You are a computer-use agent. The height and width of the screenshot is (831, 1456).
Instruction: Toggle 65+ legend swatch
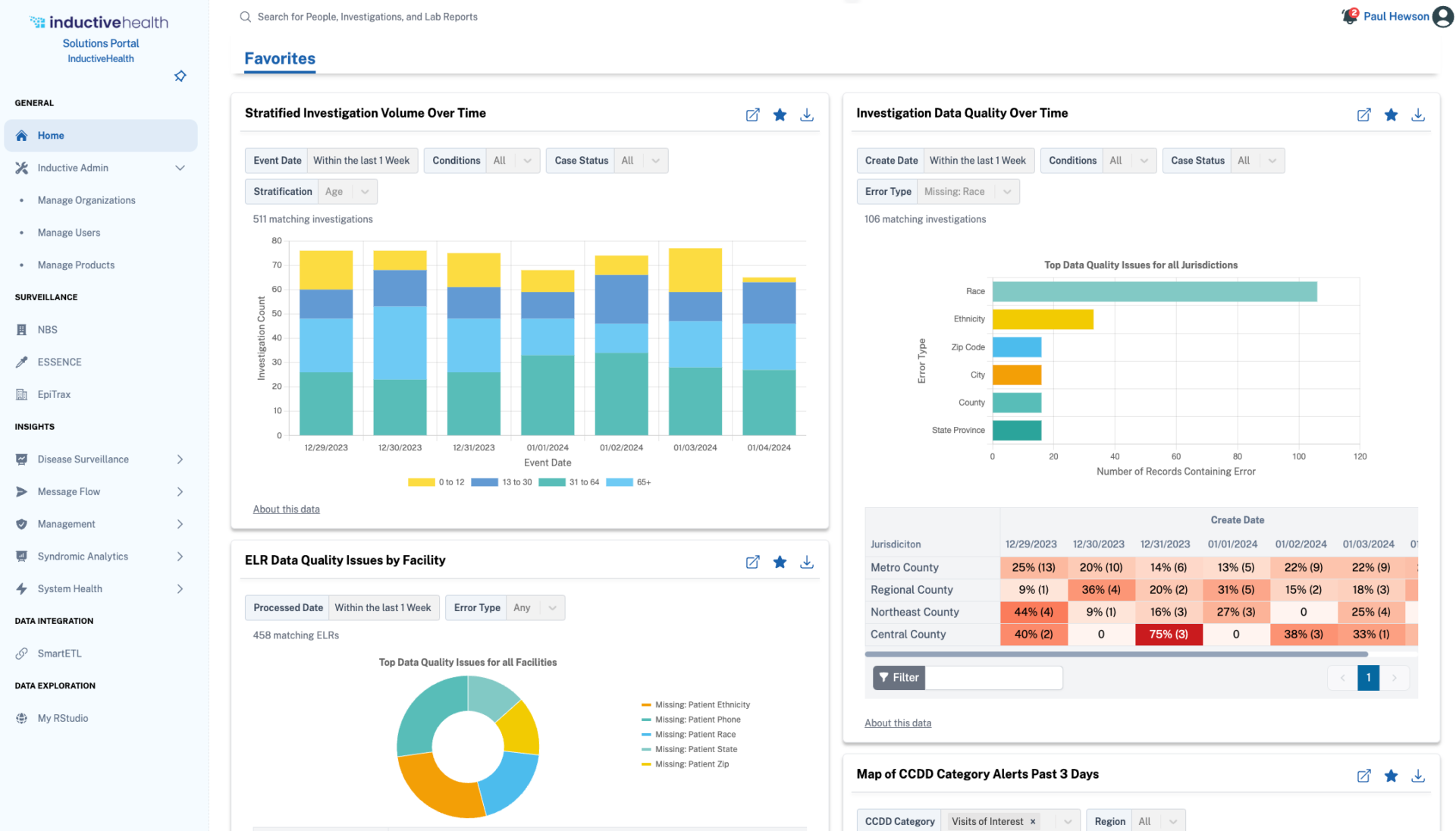click(620, 482)
